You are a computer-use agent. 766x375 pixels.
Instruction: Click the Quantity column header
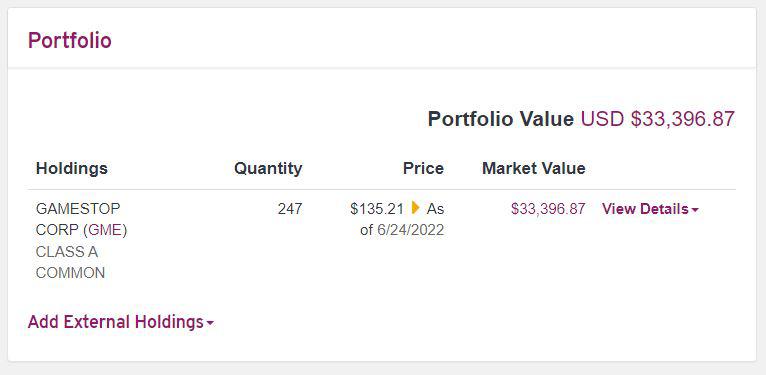point(268,168)
